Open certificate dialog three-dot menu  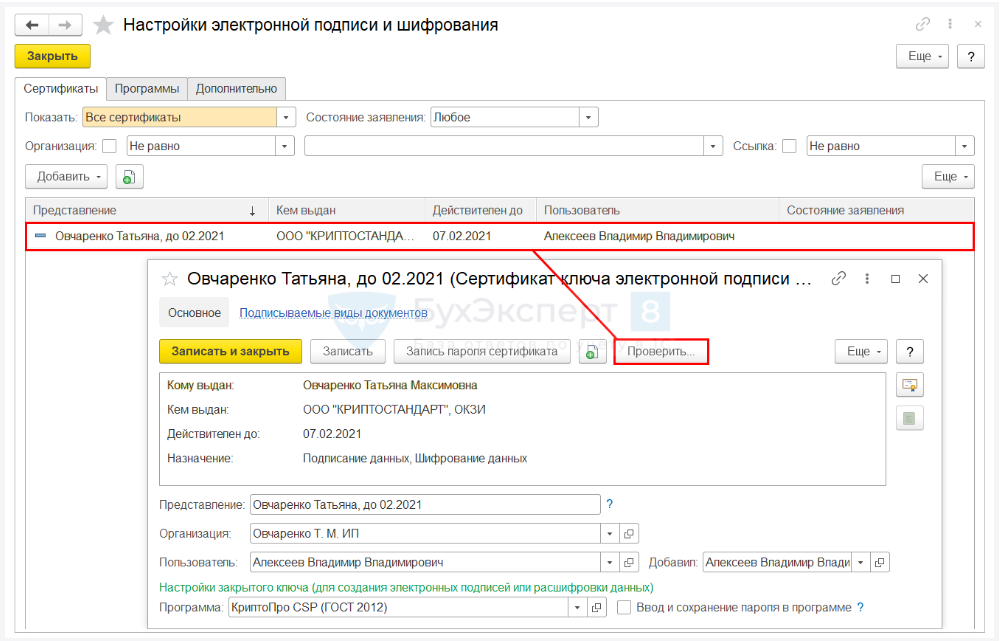click(867, 279)
